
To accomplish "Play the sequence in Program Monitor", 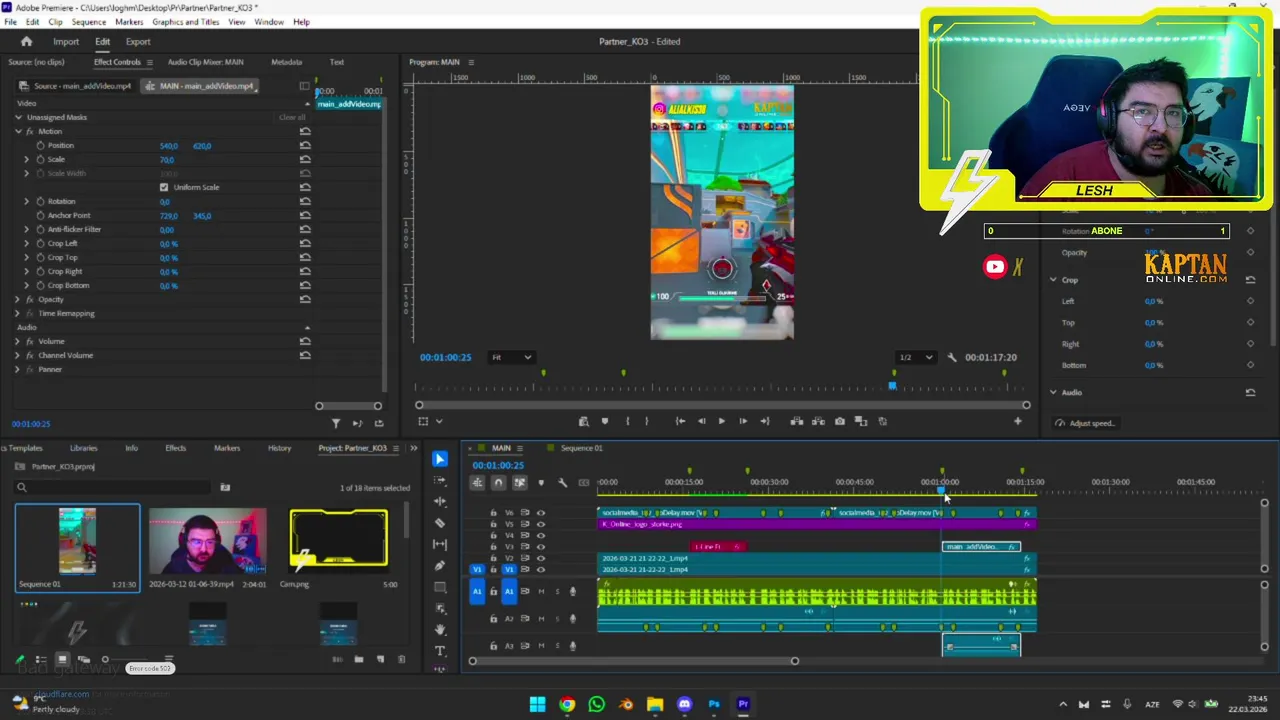I will tap(722, 421).
